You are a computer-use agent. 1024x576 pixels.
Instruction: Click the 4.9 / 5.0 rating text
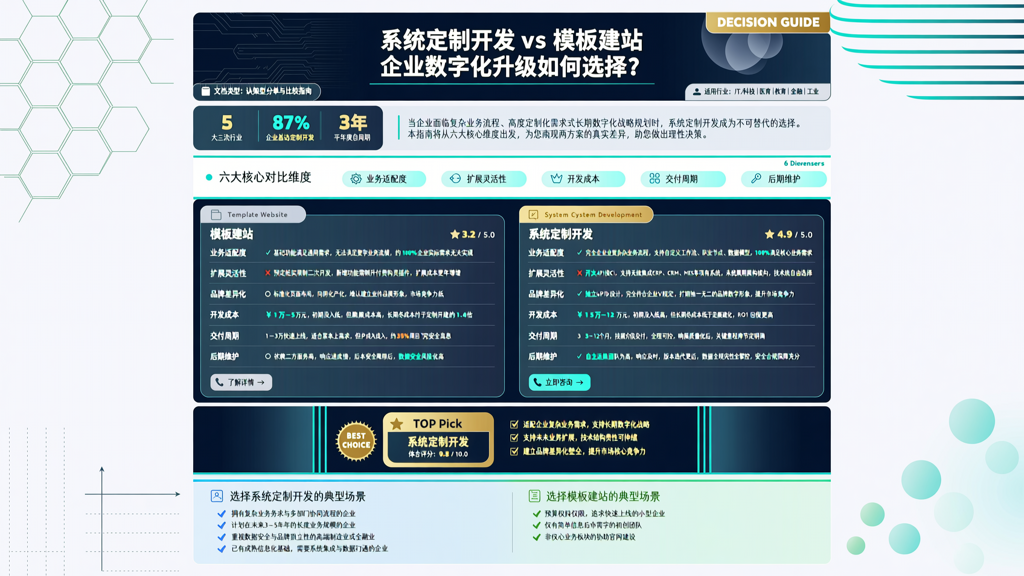click(795, 234)
